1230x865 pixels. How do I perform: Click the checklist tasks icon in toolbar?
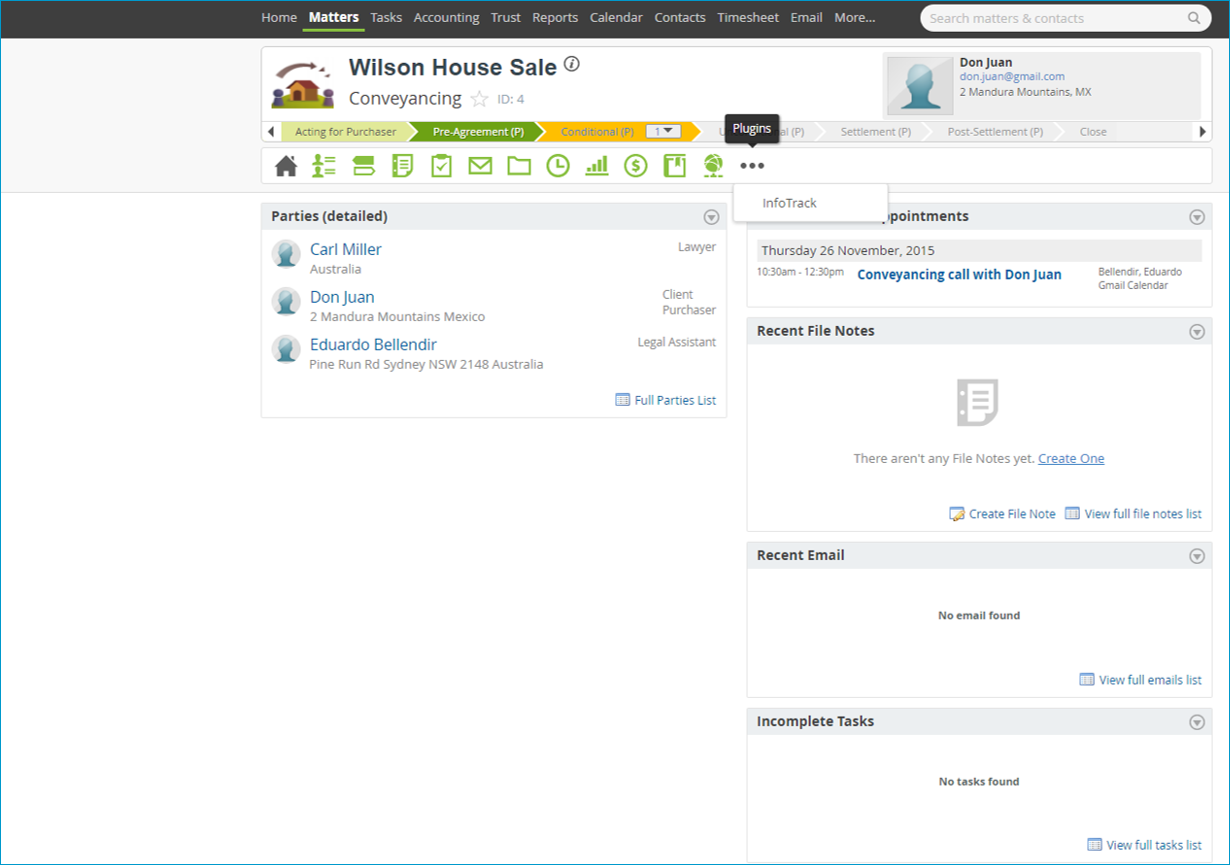click(x=441, y=166)
